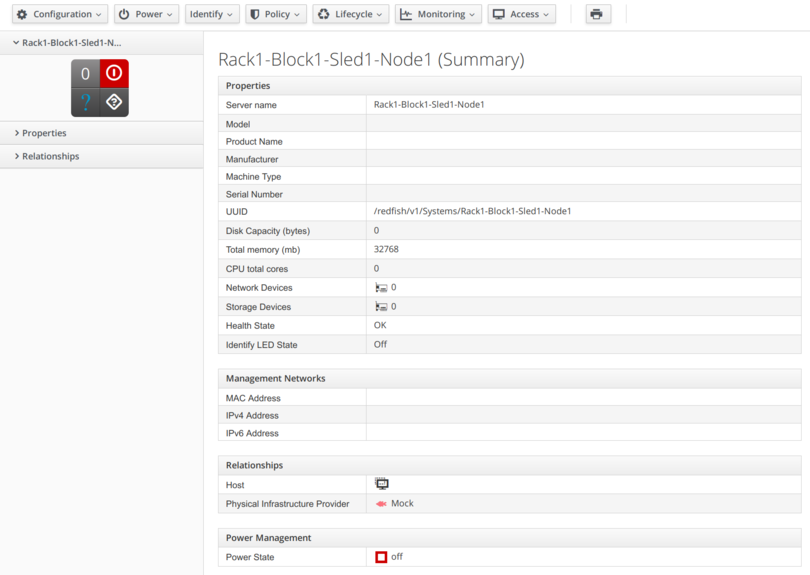Expand the Relationships section in sidebar
Viewport: 810px width, 575px height.
coord(50,156)
